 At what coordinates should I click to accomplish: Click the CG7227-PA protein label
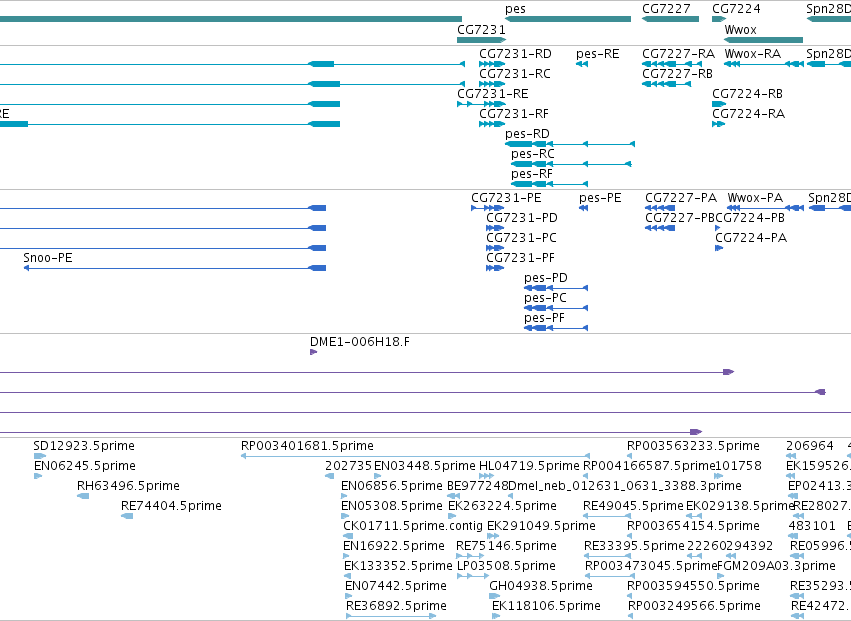tap(681, 199)
